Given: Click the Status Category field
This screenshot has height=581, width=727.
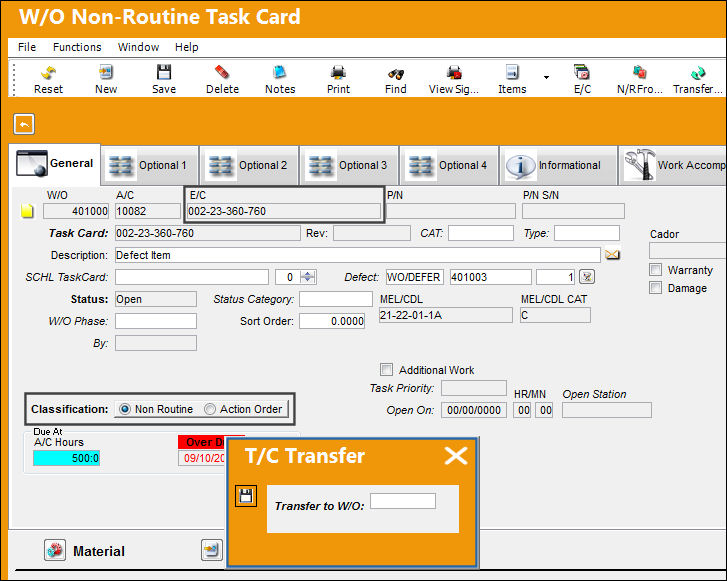Looking at the screenshot, I should tap(336, 299).
